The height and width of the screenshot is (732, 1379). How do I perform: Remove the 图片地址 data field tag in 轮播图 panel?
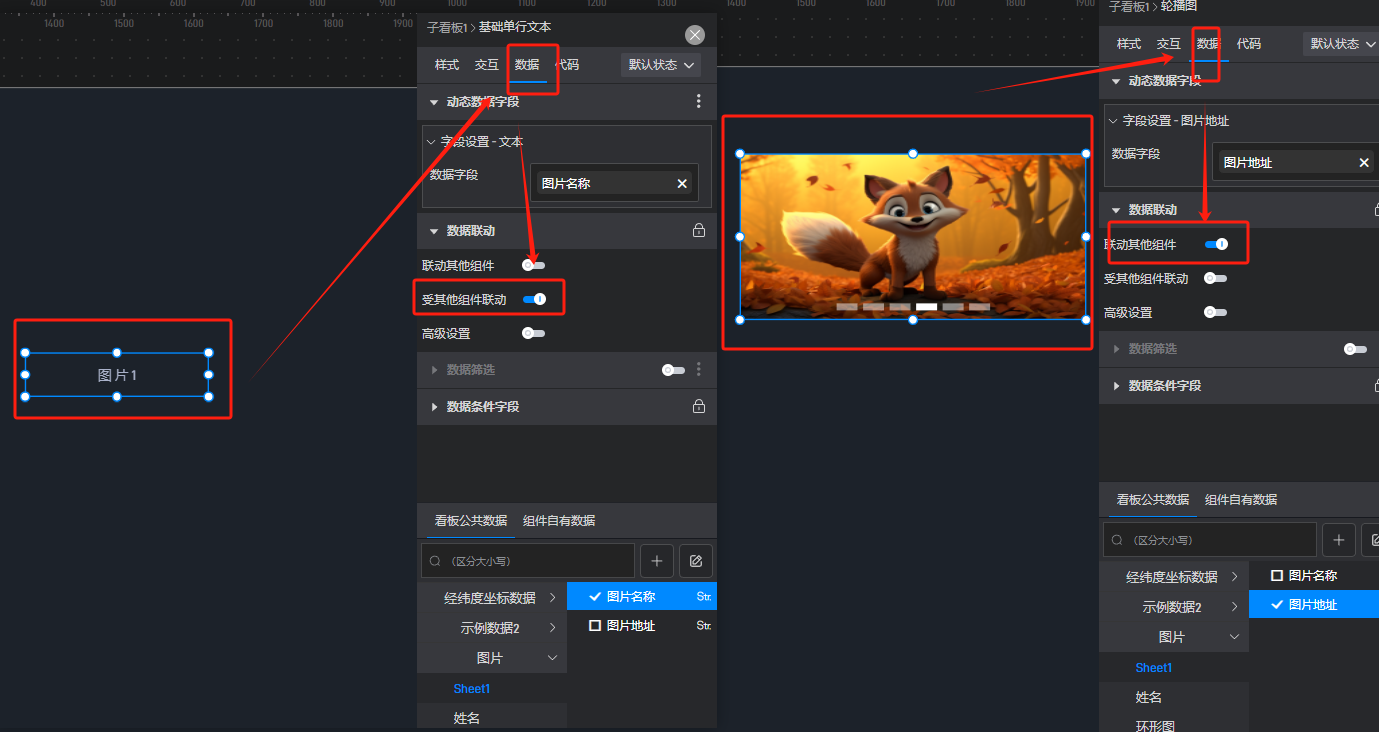pos(1364,162)
